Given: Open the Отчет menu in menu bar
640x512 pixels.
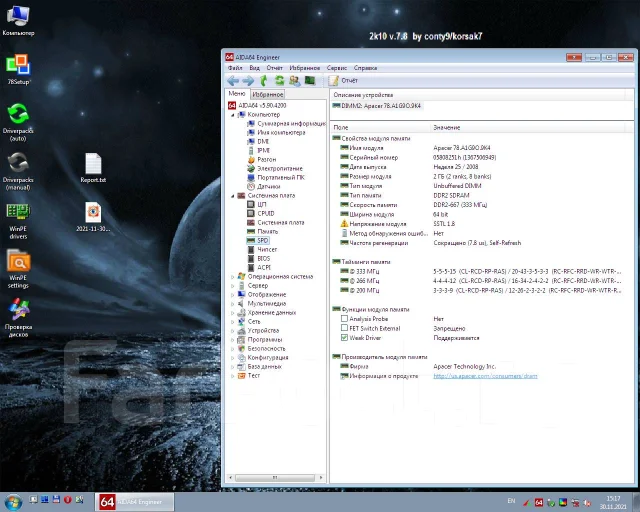Looking at the screenshot, I should point(274,68).
